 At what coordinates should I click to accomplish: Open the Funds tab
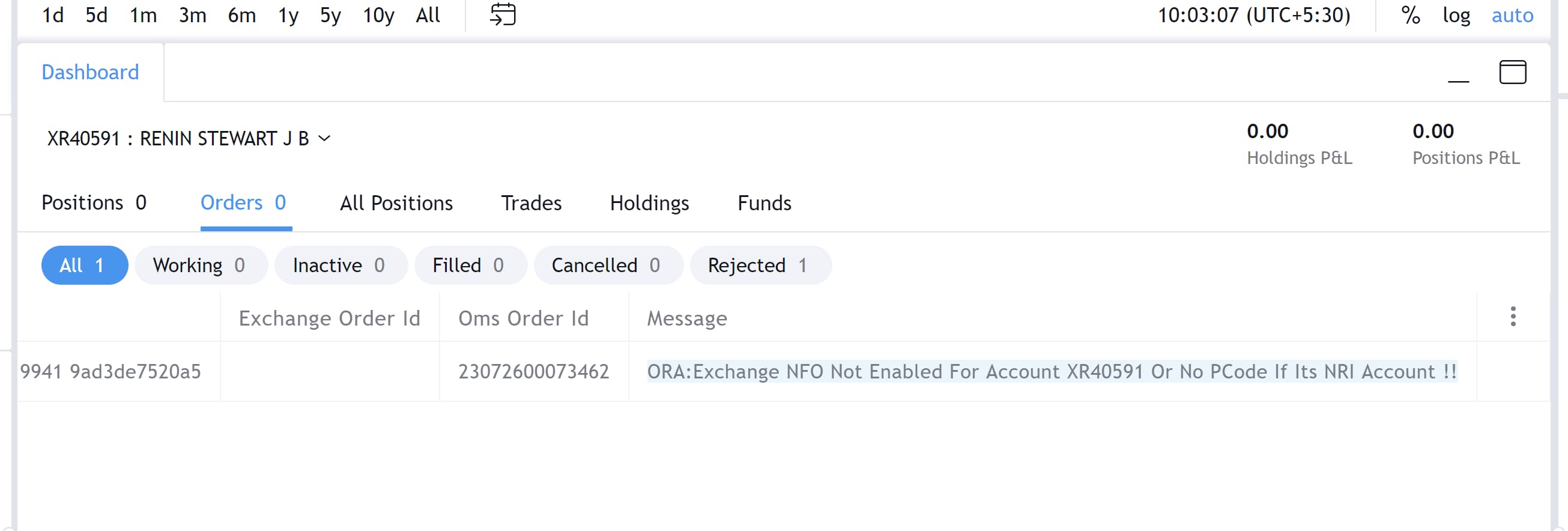[x=764, y=203]
